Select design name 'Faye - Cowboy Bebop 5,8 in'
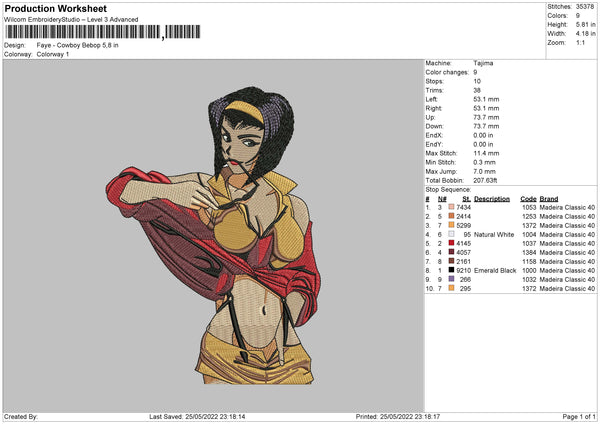This screenshot has height=424, width=600. pyautogui.click(x=77, y=45)
